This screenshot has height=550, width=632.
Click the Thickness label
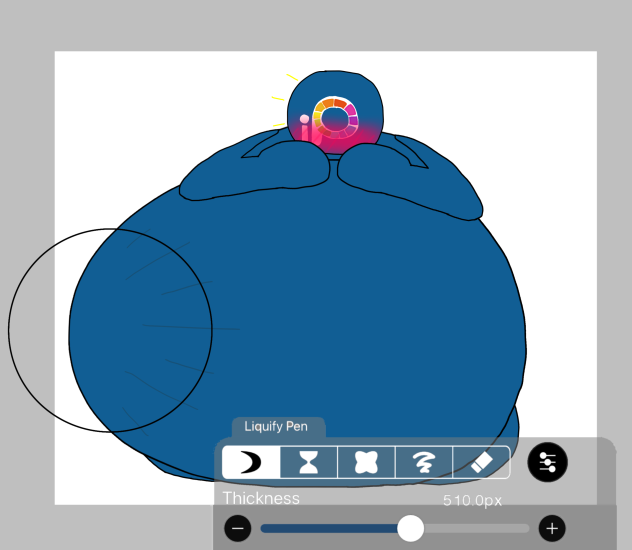[261, 498]
